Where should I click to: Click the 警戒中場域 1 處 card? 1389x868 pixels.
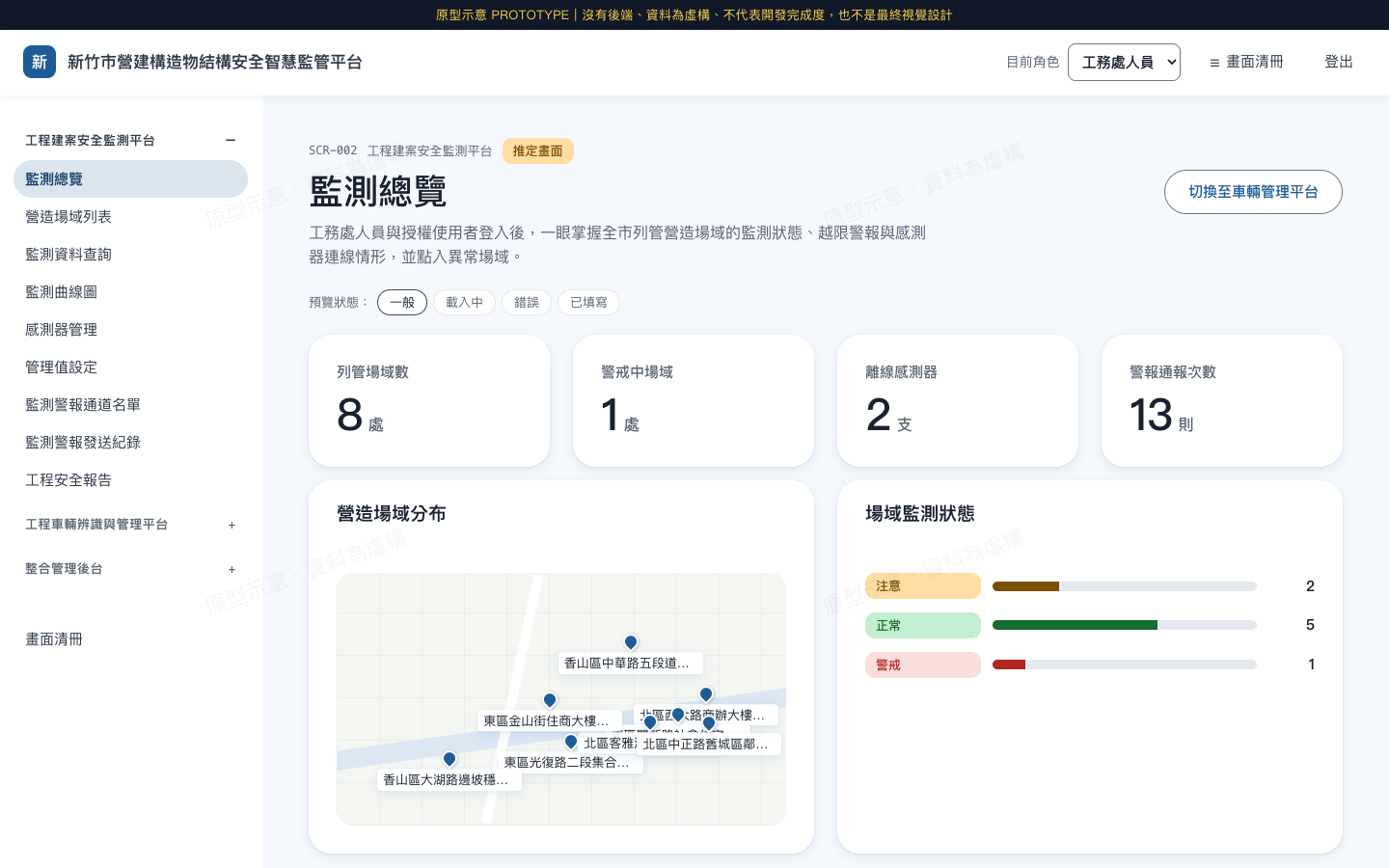coord(694,400)
